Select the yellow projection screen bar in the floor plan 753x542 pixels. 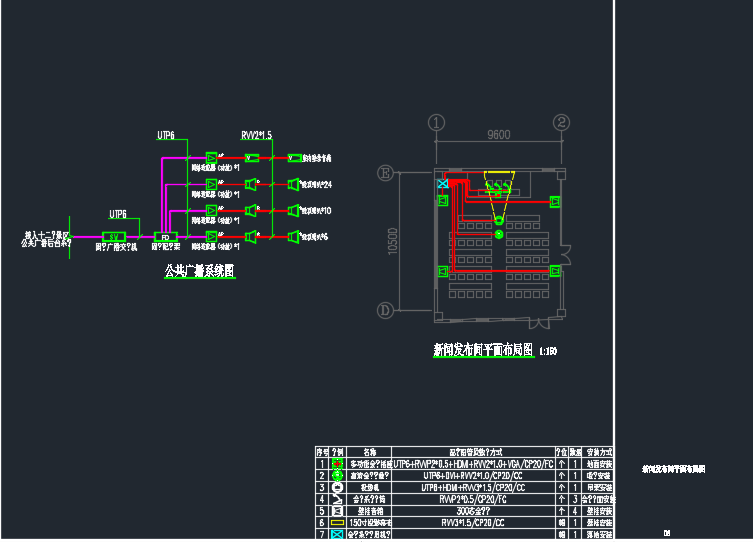point(499,172)
